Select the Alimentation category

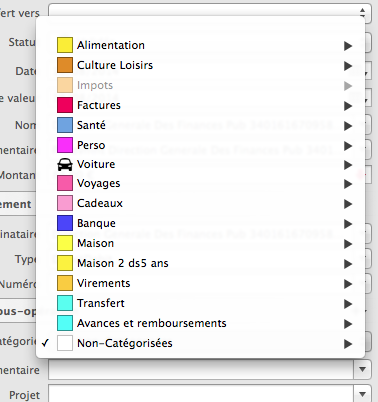click(x=200, y=45)
